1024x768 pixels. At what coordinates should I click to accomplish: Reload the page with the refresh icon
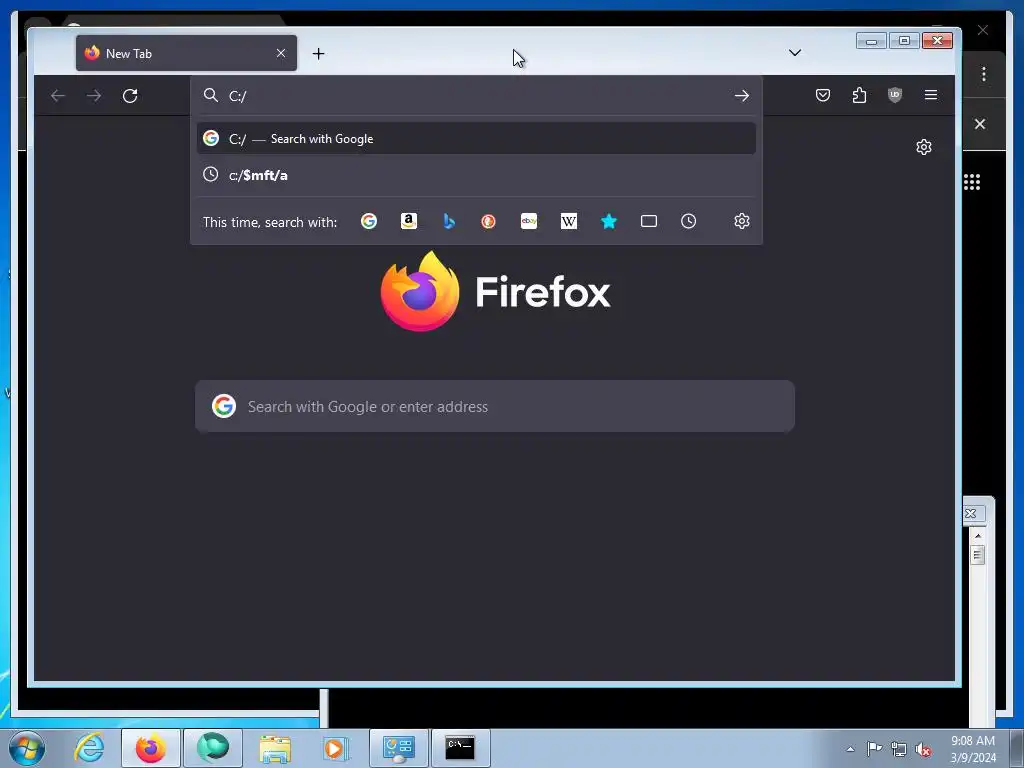(x=130, y=96)
